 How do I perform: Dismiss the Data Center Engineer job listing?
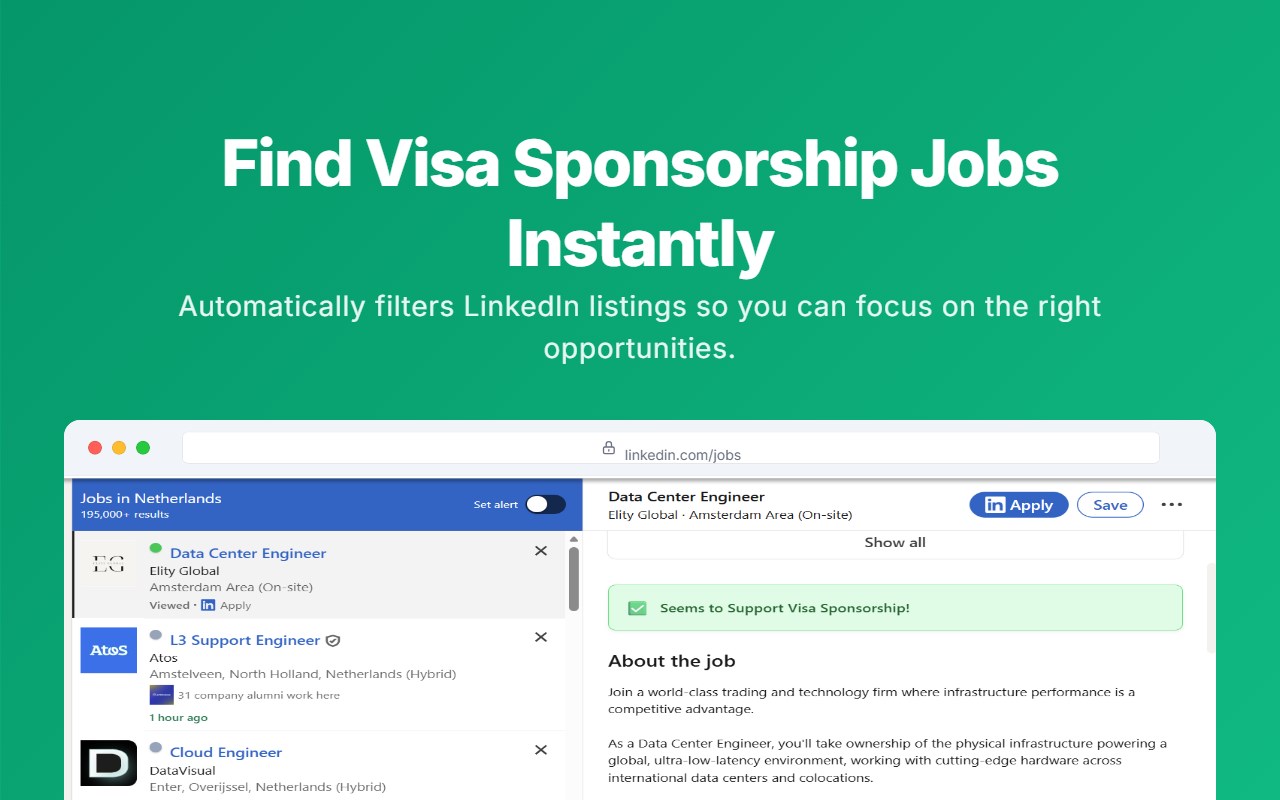(x=541, y=551)
